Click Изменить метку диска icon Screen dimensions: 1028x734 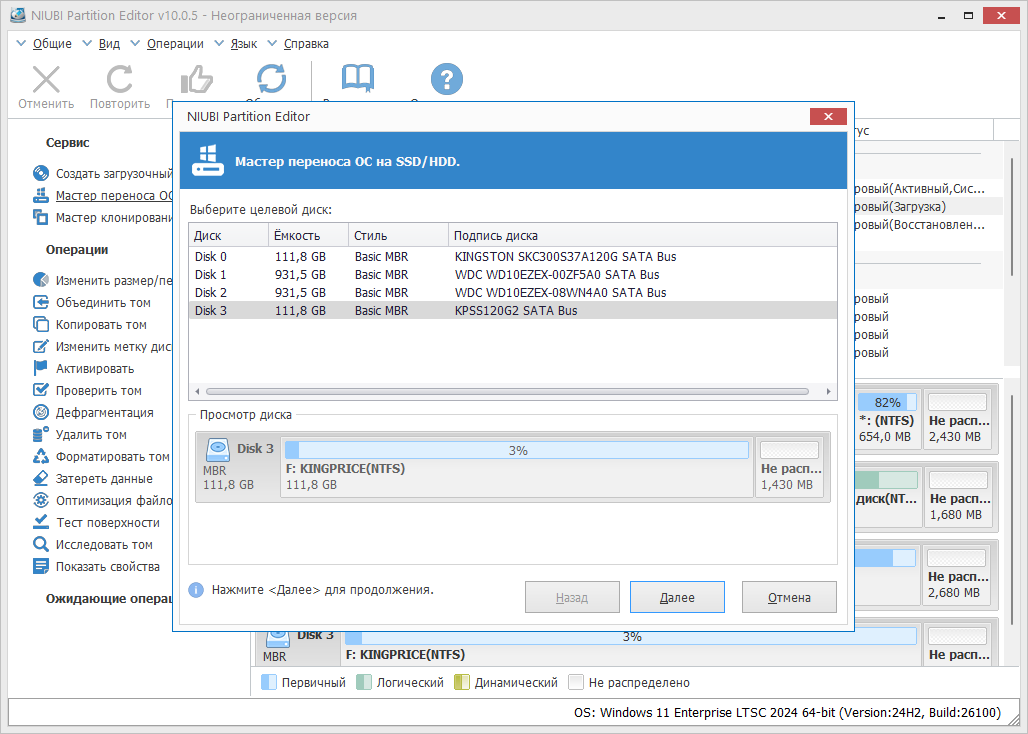41,346
